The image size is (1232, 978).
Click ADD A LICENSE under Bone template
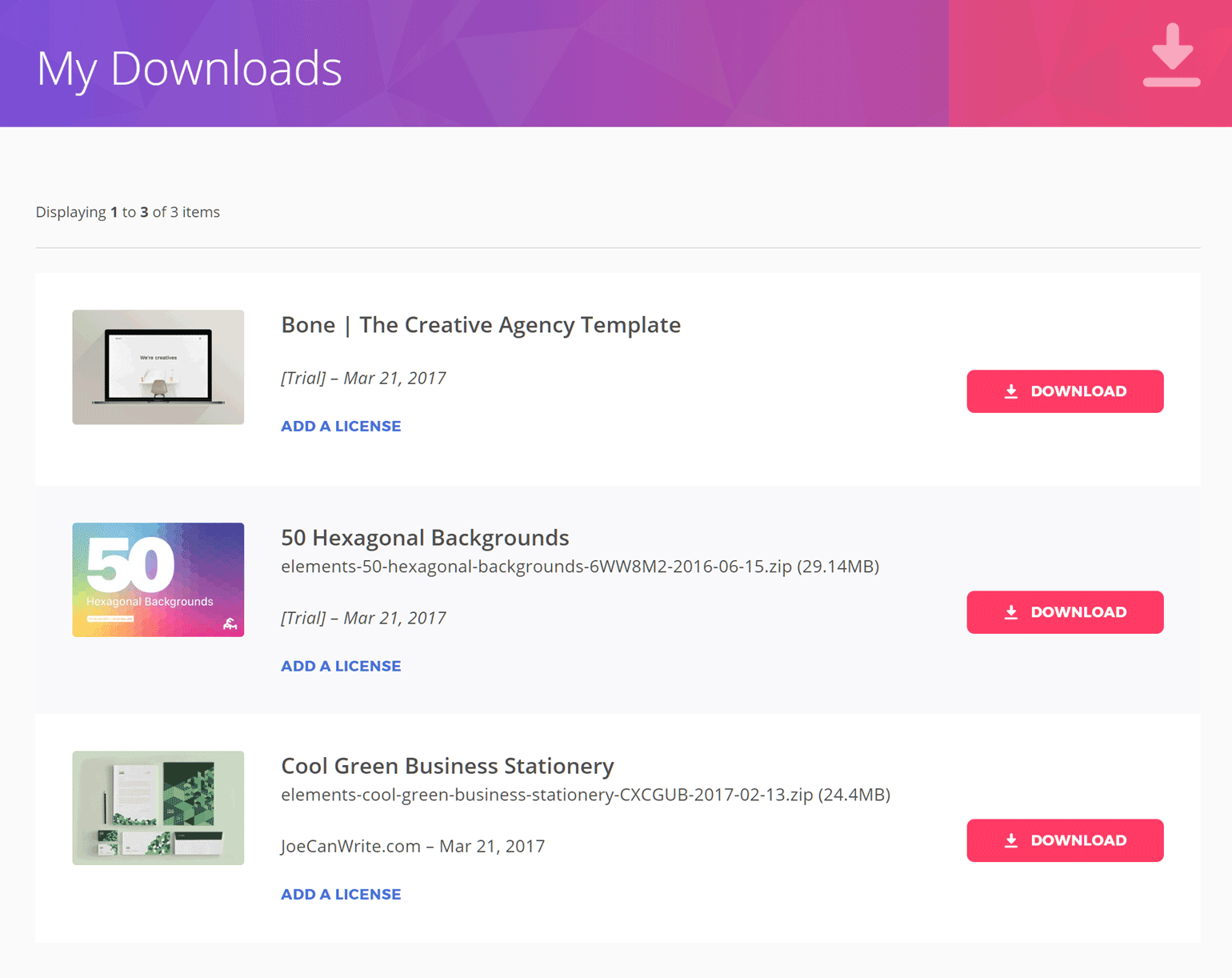[341, 426]
